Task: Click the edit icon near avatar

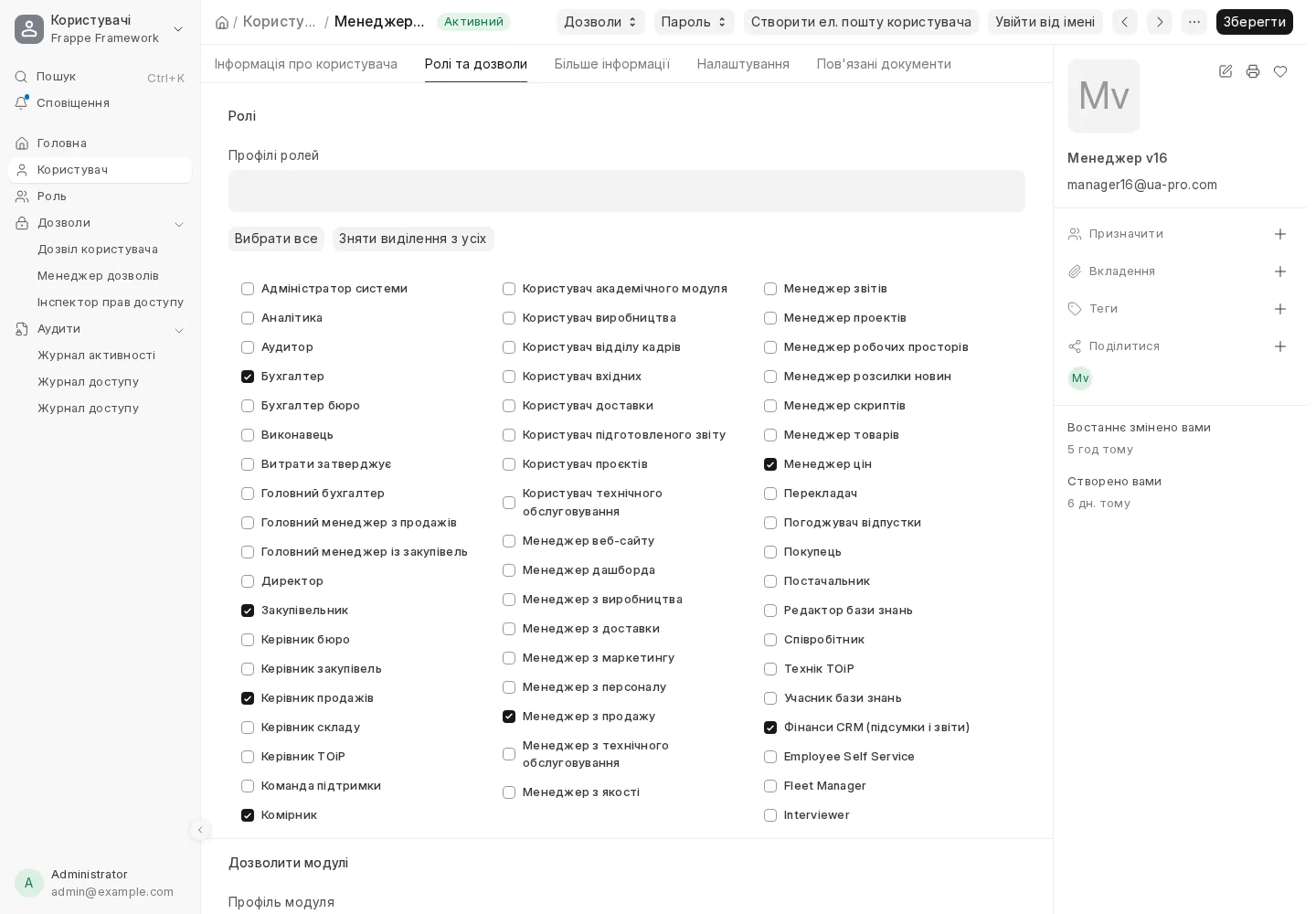Action: click(1226, 71)
